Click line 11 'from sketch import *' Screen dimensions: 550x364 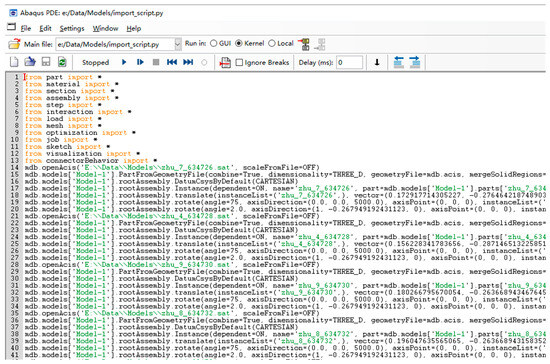[x=67, y=147]
